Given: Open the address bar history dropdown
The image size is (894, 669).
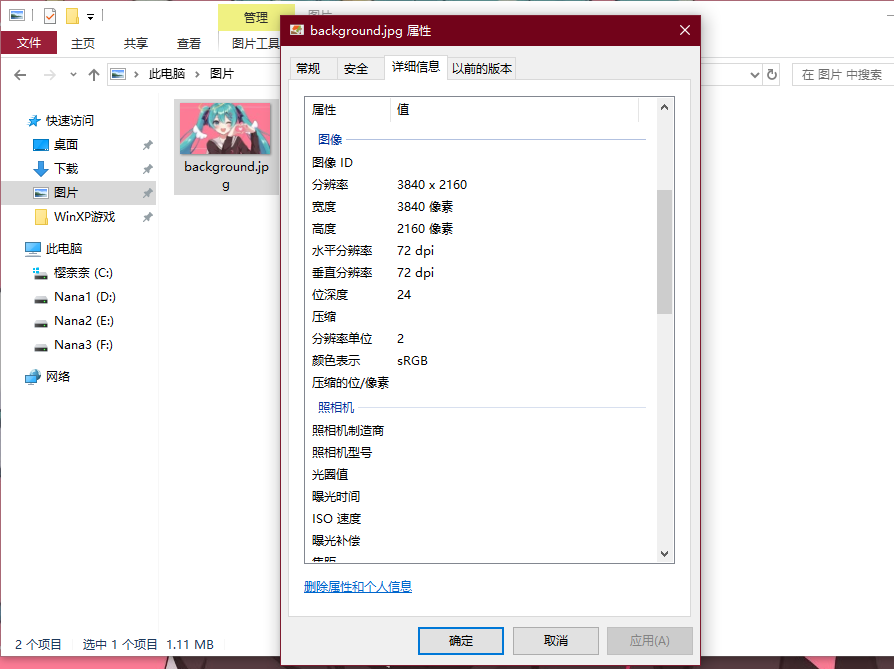Looking at the screenshot, I should [755, 74].
